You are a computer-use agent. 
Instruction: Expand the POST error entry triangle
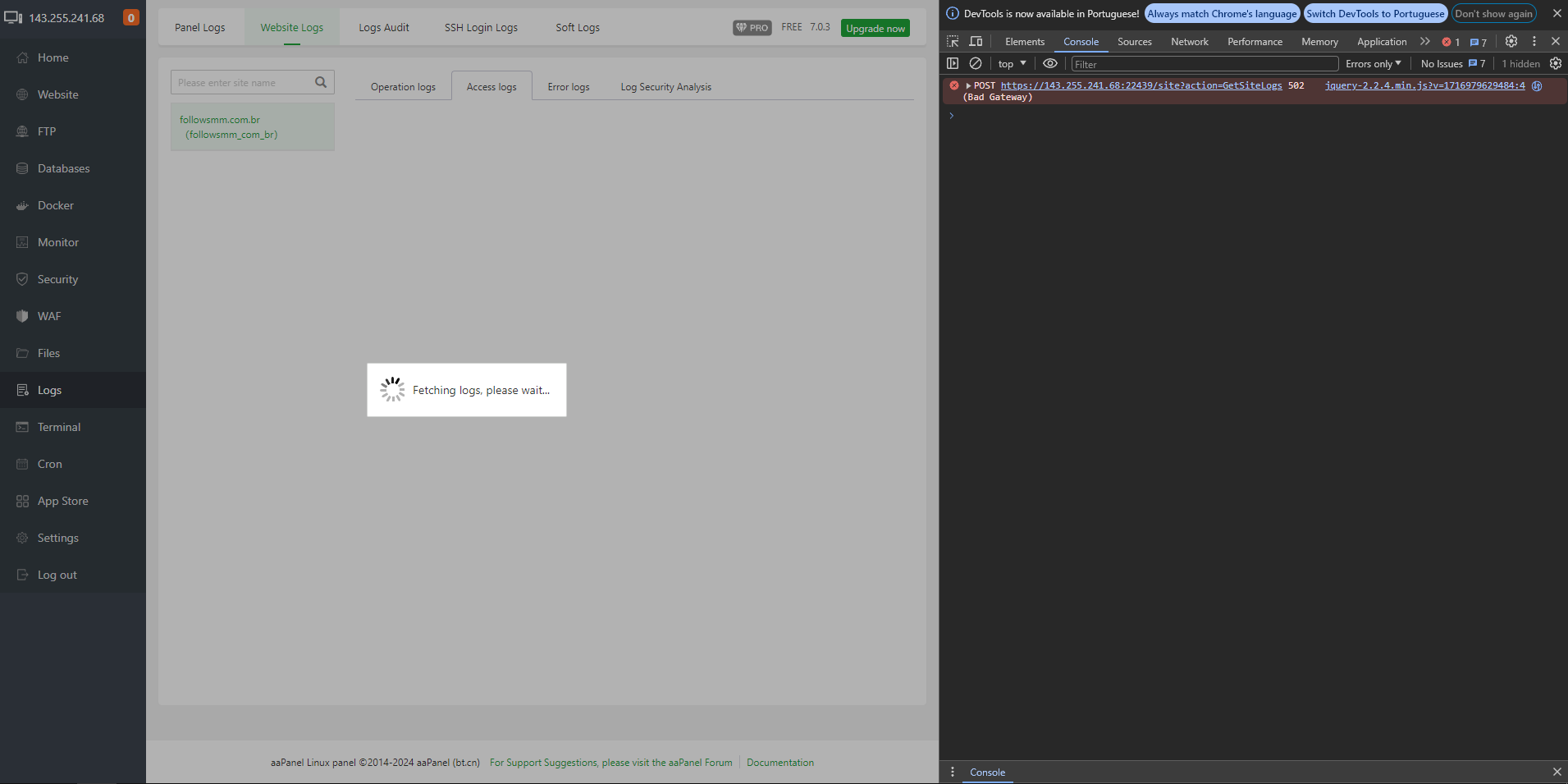[968, 85]
